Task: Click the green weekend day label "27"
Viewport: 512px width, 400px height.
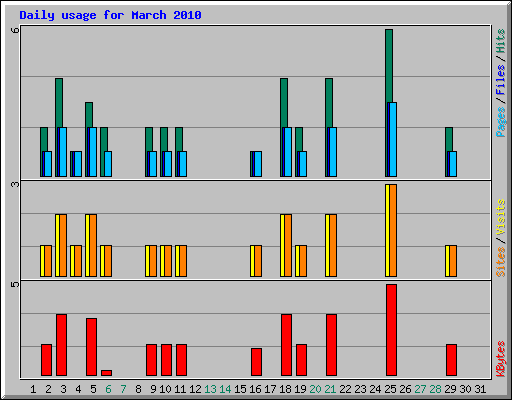Action: pos(420,389)
